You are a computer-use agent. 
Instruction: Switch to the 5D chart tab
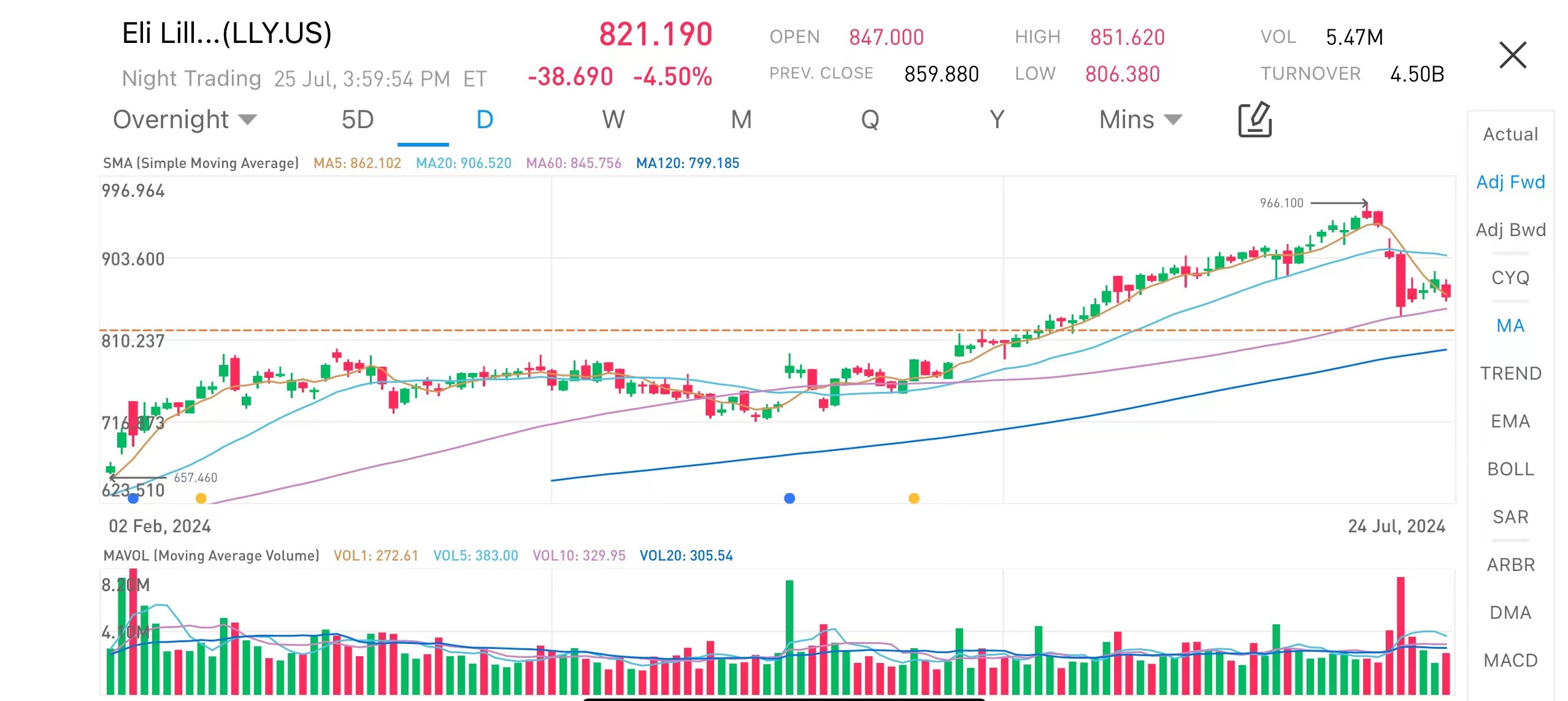pos(358,120)
